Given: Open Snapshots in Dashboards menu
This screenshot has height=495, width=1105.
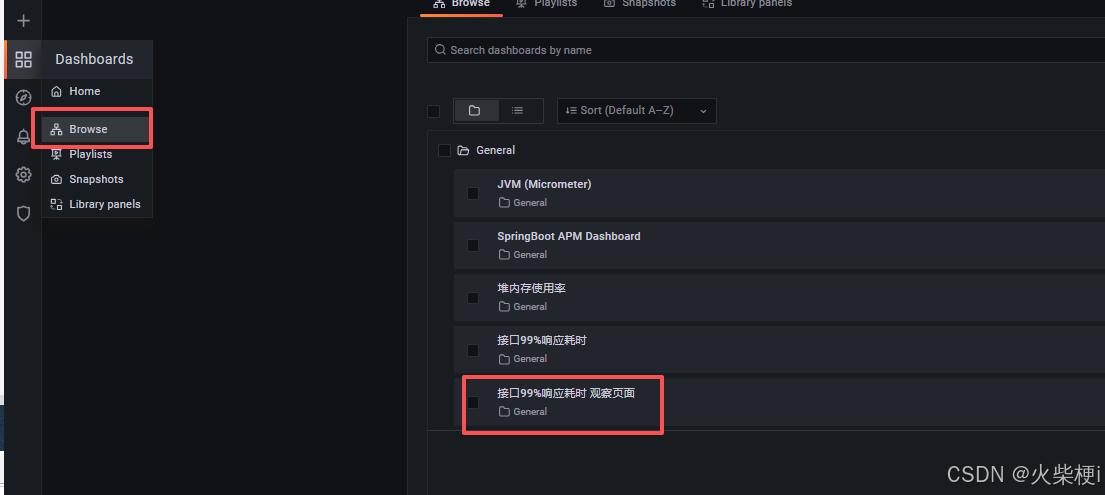Looking at the screenshot, I should 97,179.
